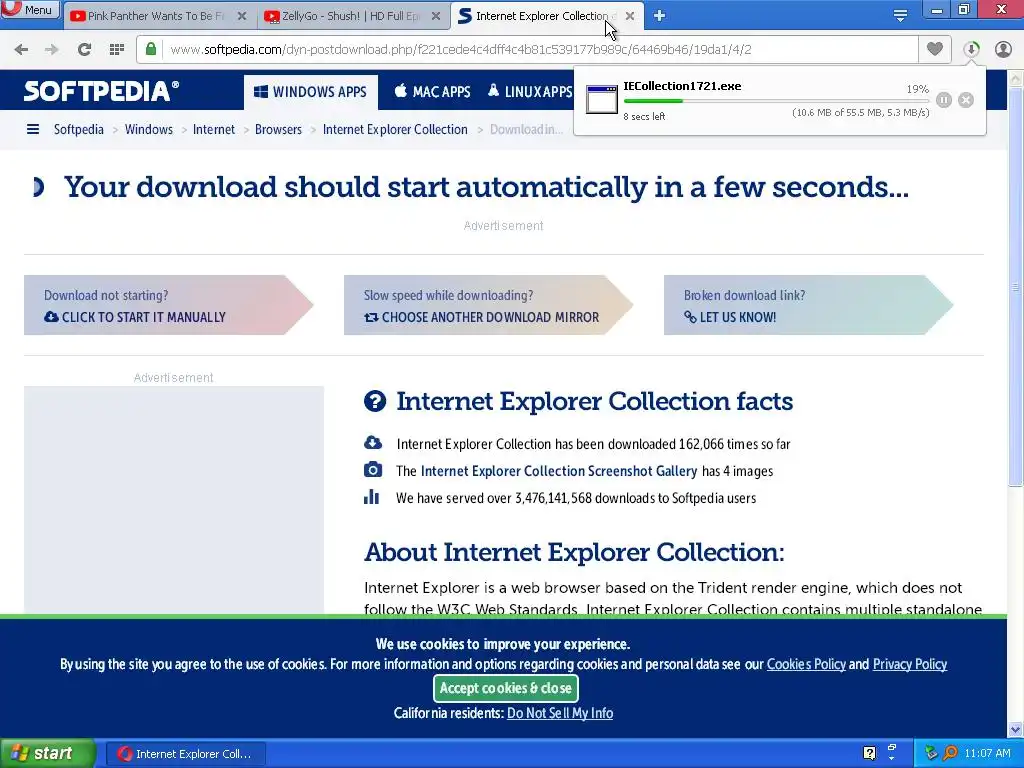Go to Windows breadcrumb
Viewport: 1024px width, 768px height.
(149, 129)
